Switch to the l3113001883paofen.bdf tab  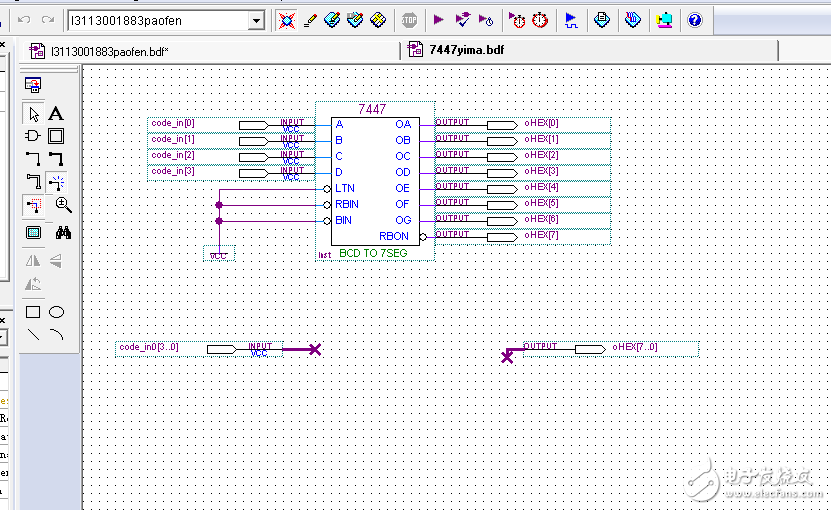[107, 50]
